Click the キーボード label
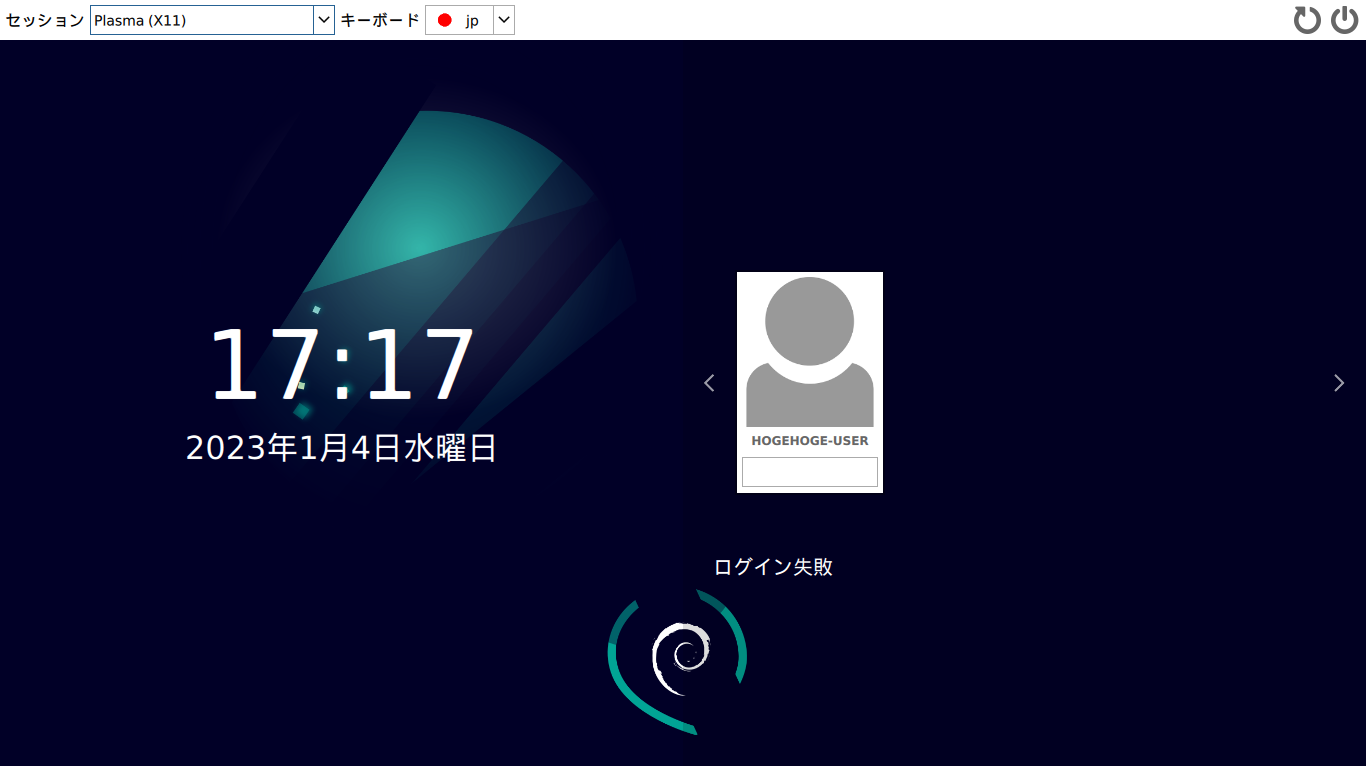Viewport: 1366px width, 766px height. [x=380, y=20]
